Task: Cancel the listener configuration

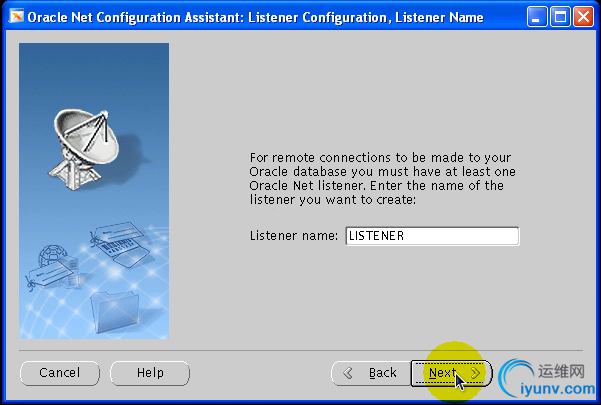Action: (60, 373)
